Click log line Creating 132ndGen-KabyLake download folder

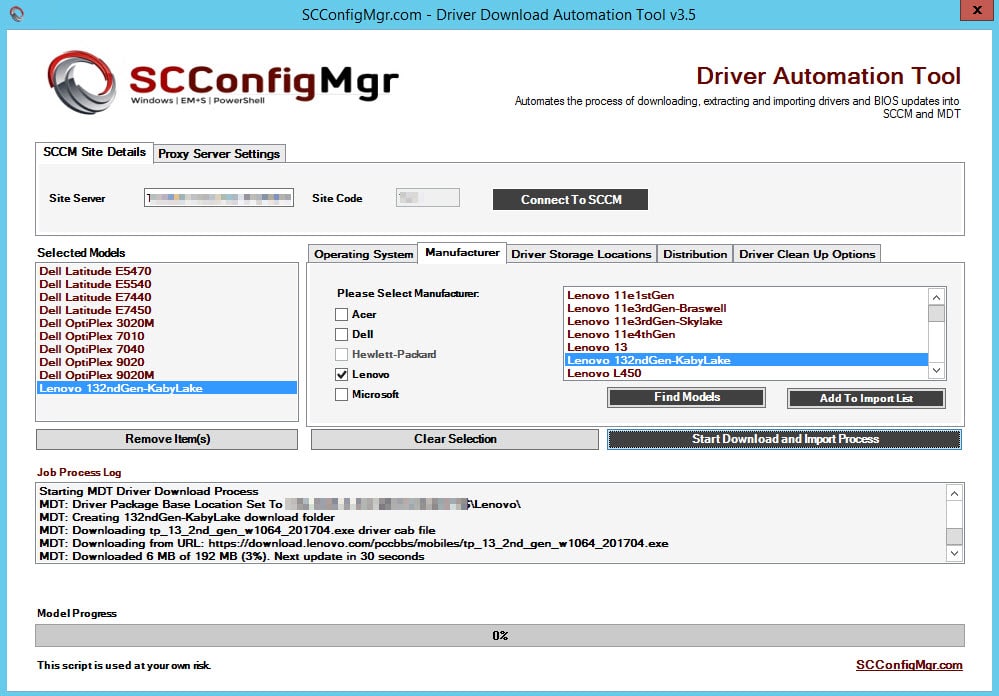(x=187, y=518)
